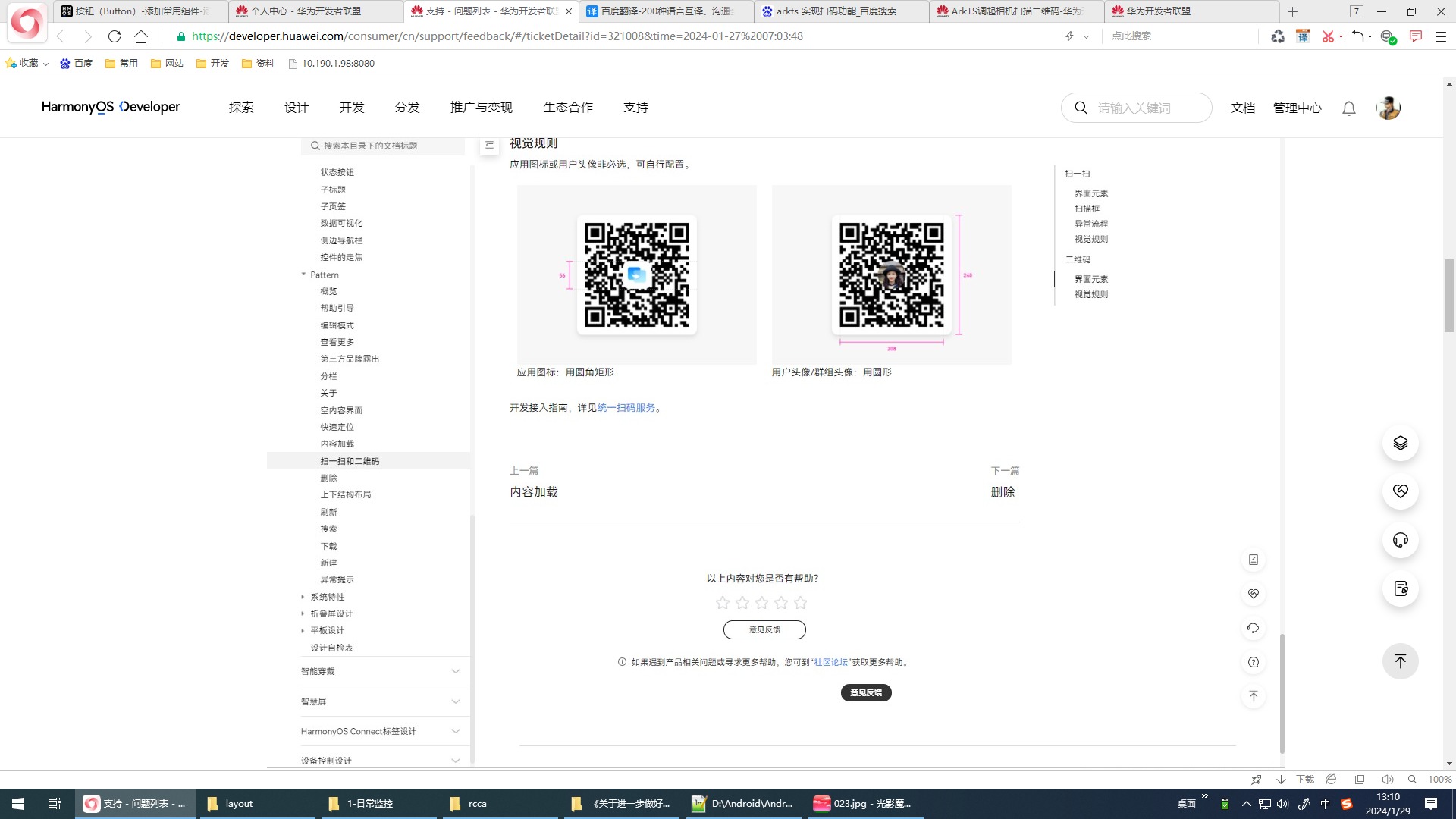The width and height of the screenshot is (1456, 819).
Task: Open the 设计 navigation menu
Action: pyautogui.click(x=297, y=108)
